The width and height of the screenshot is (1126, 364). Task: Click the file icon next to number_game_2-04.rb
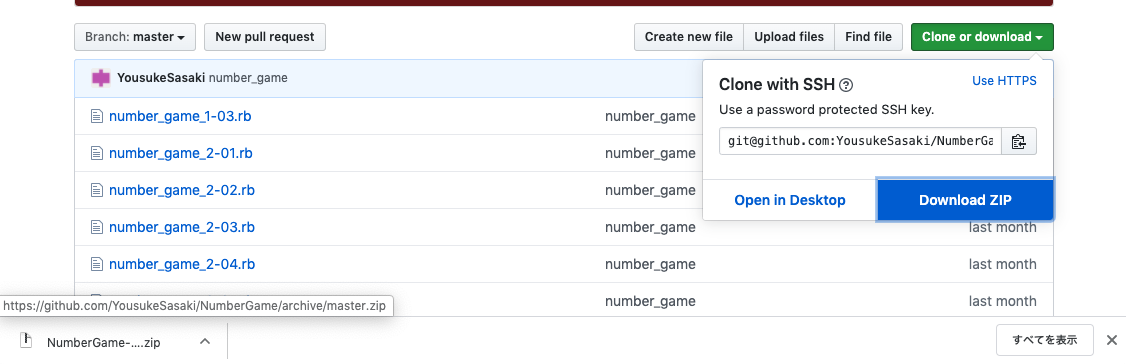(97, 264)
